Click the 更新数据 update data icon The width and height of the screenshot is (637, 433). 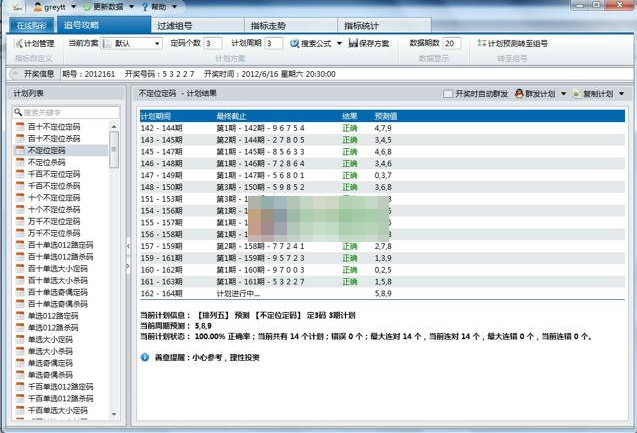click(87, 7)
